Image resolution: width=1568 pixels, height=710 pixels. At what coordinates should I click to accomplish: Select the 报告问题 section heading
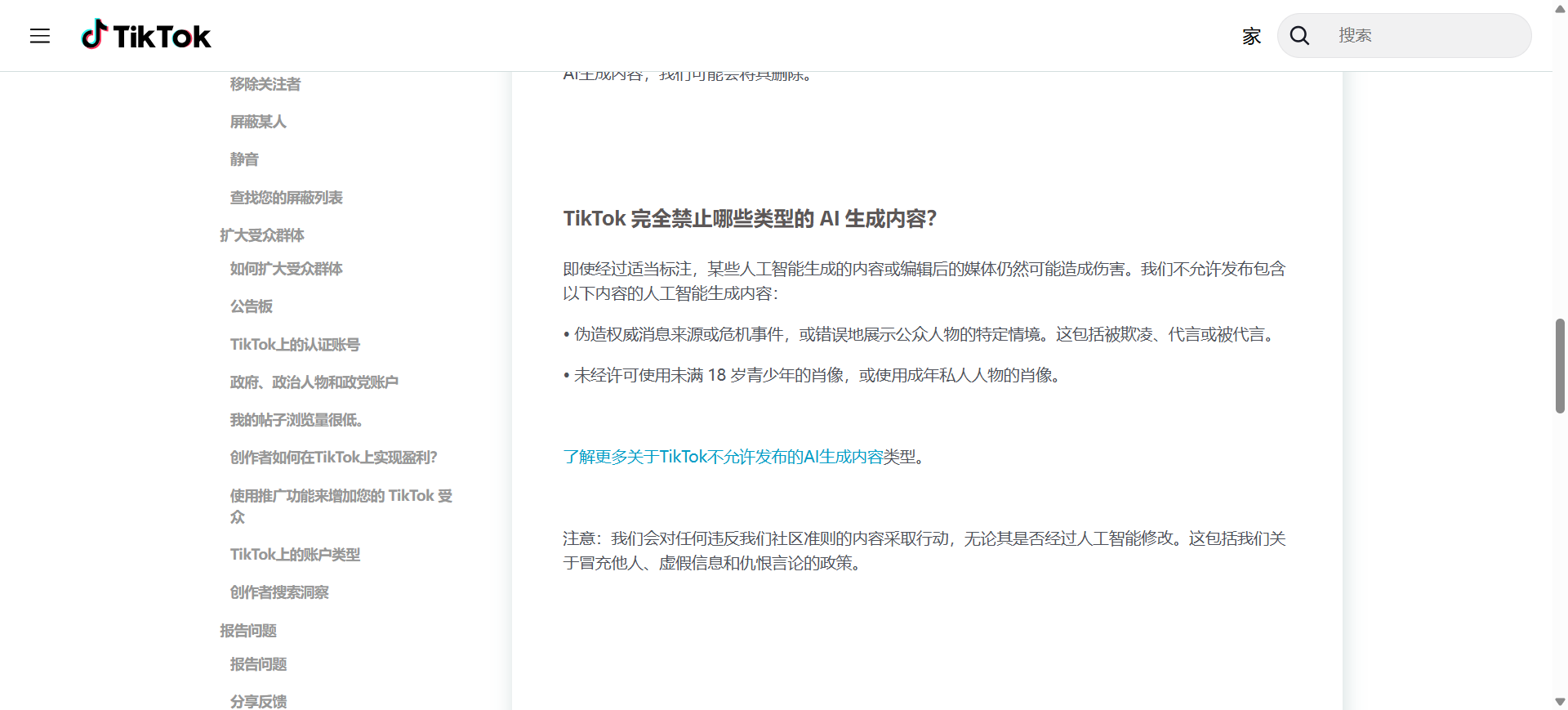tap(248, 631)
